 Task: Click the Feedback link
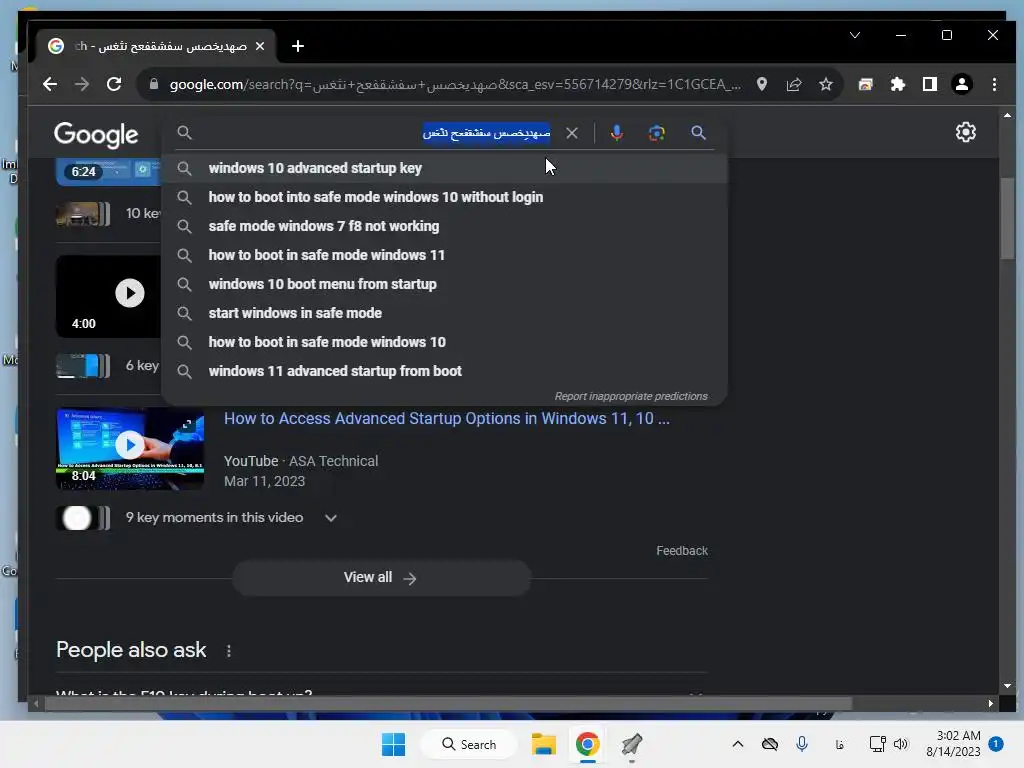point(682,551)
